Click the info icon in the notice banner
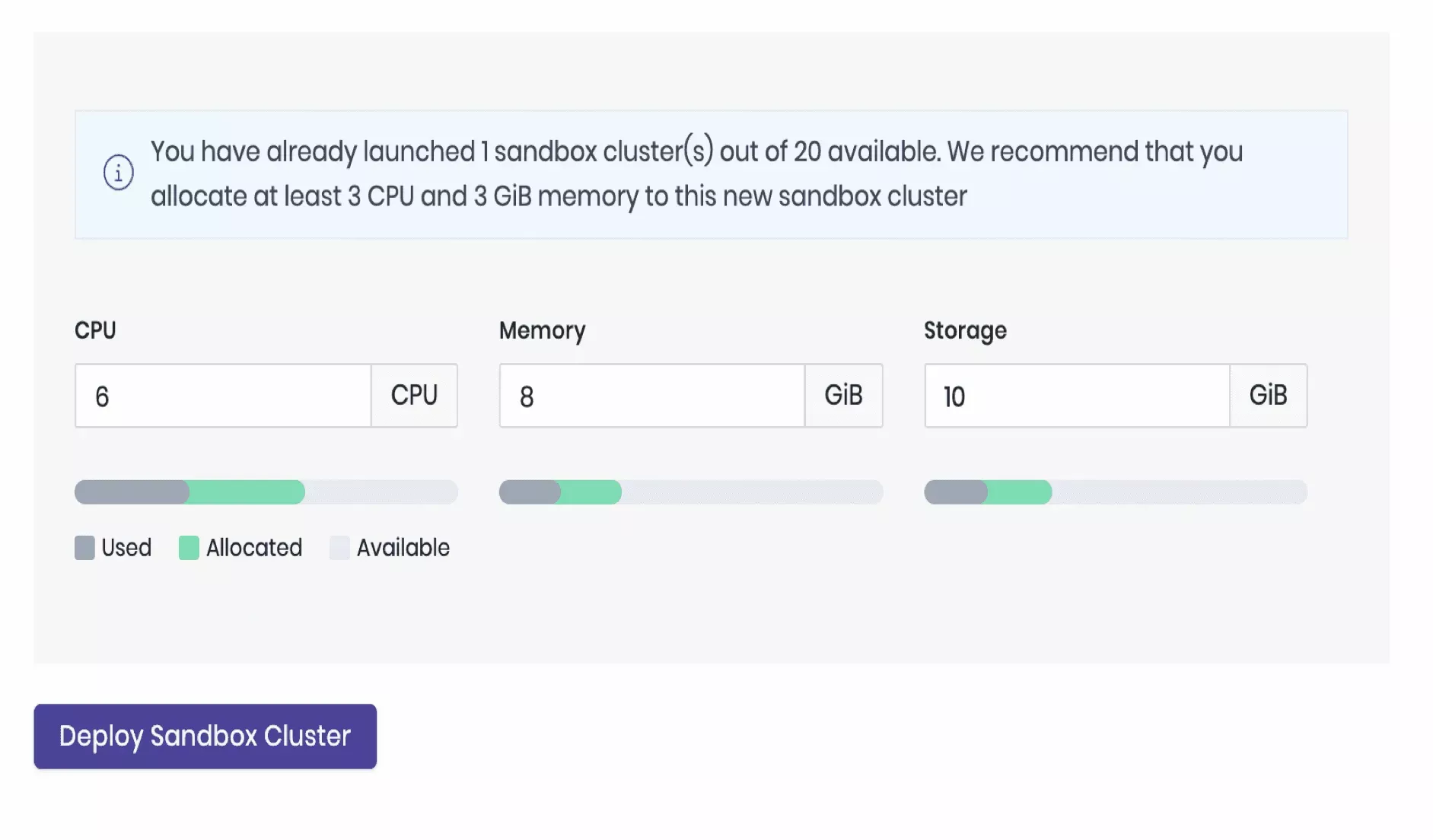 pos(118,173)
